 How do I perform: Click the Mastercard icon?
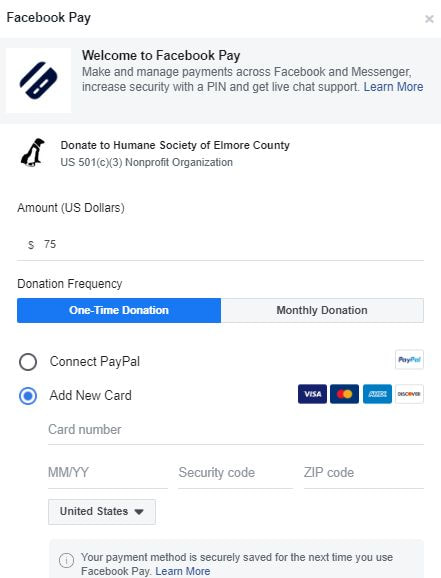(344, 394)
